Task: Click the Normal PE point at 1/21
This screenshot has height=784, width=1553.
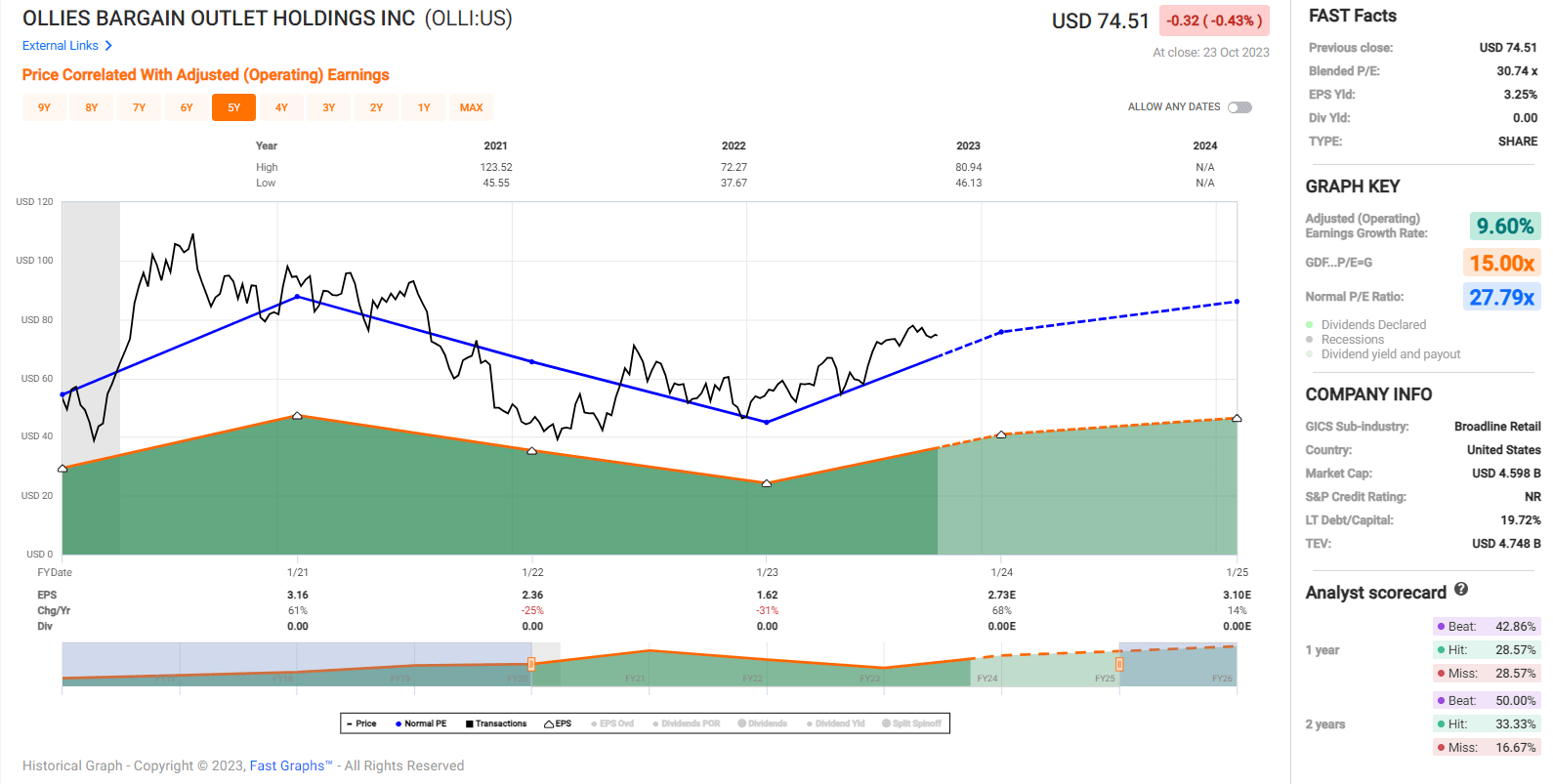Action: pos(297,296)
